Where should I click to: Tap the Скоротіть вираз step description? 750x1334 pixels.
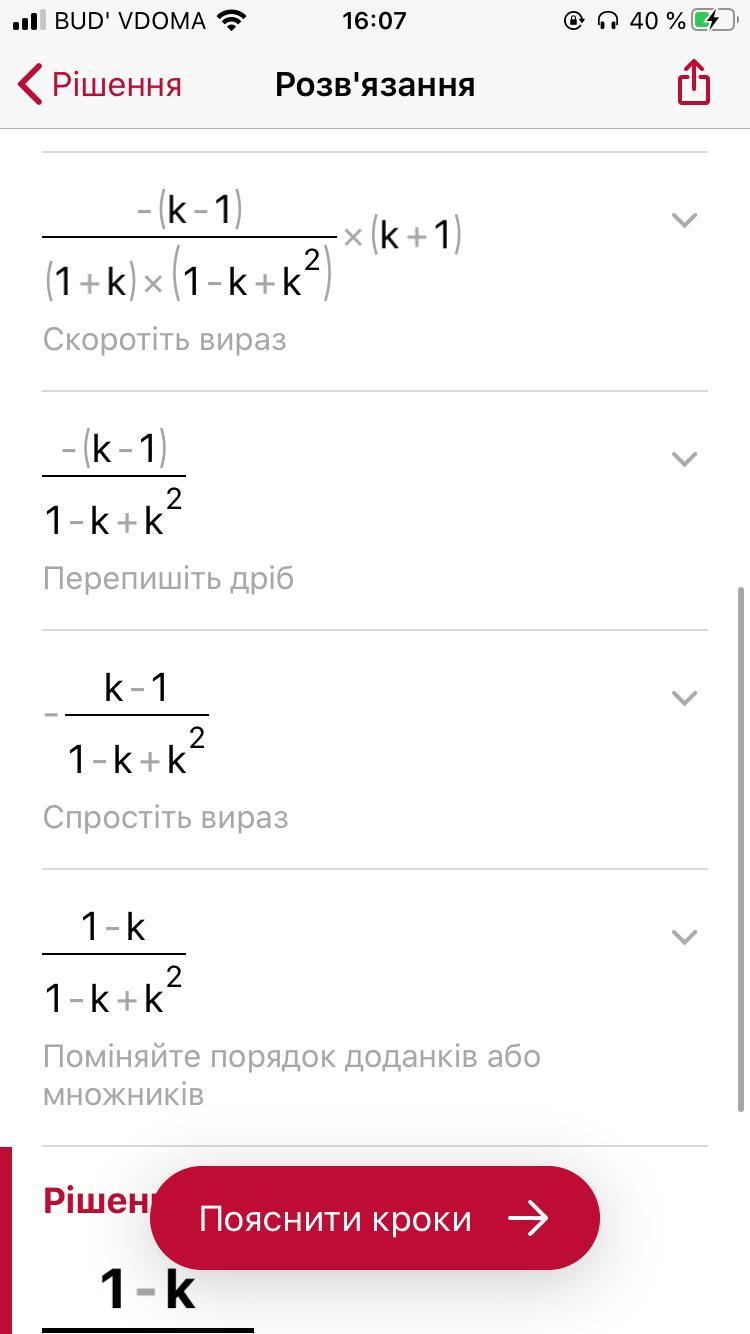(x=164, y=339)
